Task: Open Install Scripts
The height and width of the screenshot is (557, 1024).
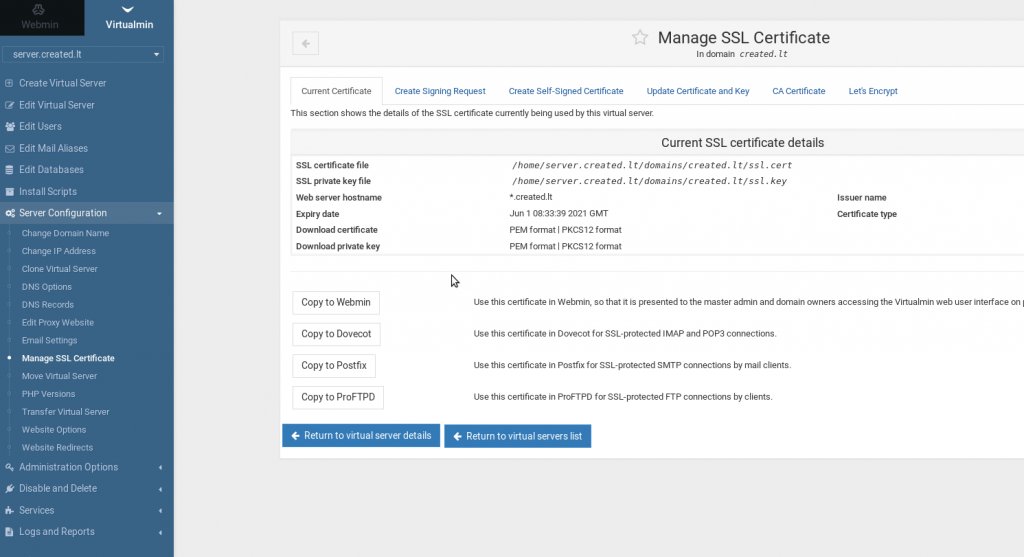Action: point(48,191)
